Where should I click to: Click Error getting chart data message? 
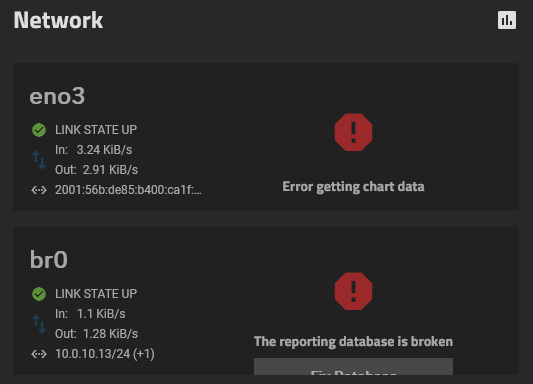point(353,187)
